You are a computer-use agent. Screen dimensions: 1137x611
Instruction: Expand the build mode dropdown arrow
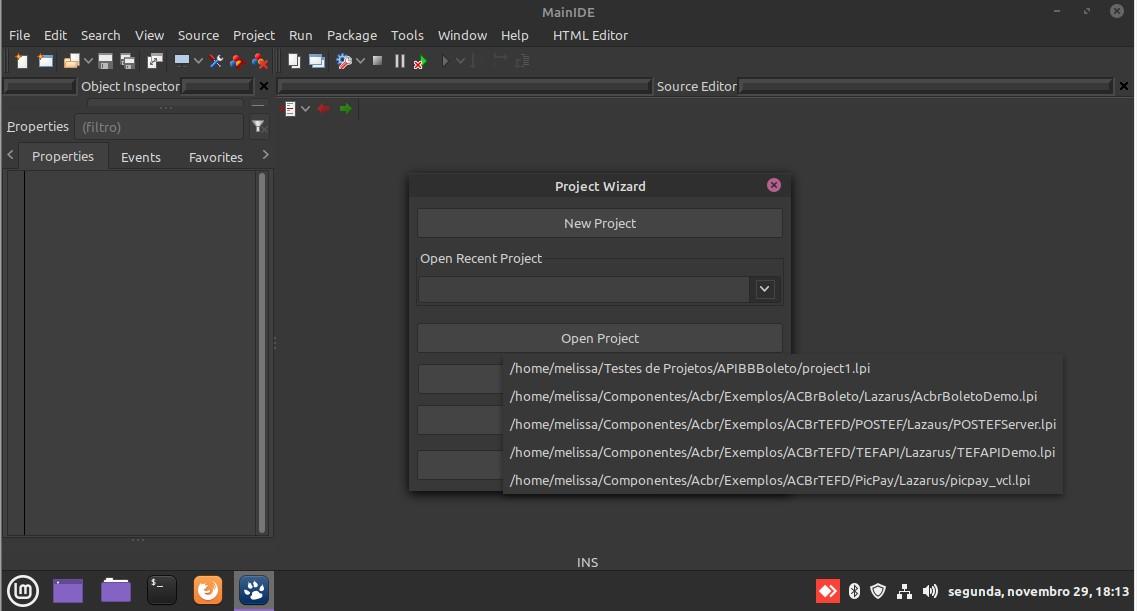pyautogui.click(x=360, y=62)
